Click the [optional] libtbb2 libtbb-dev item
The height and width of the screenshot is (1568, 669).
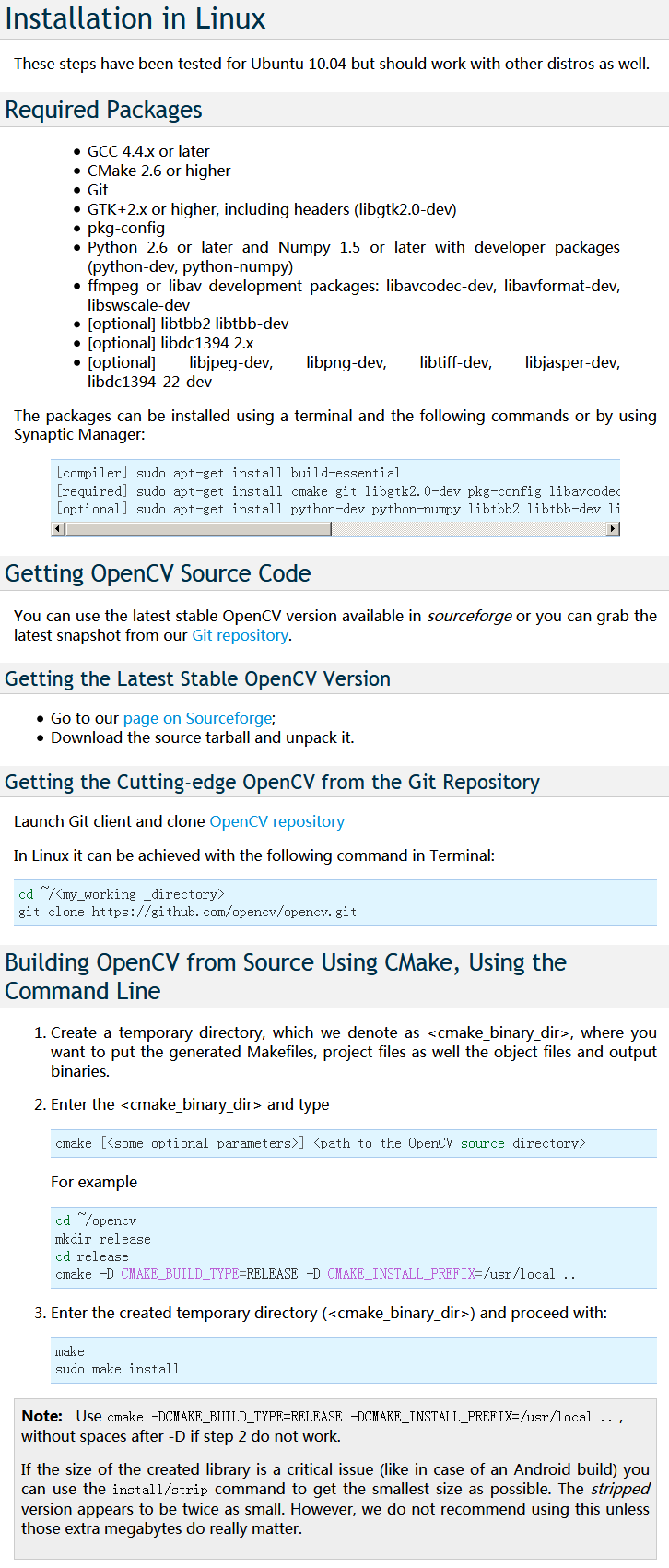point(188,324)
